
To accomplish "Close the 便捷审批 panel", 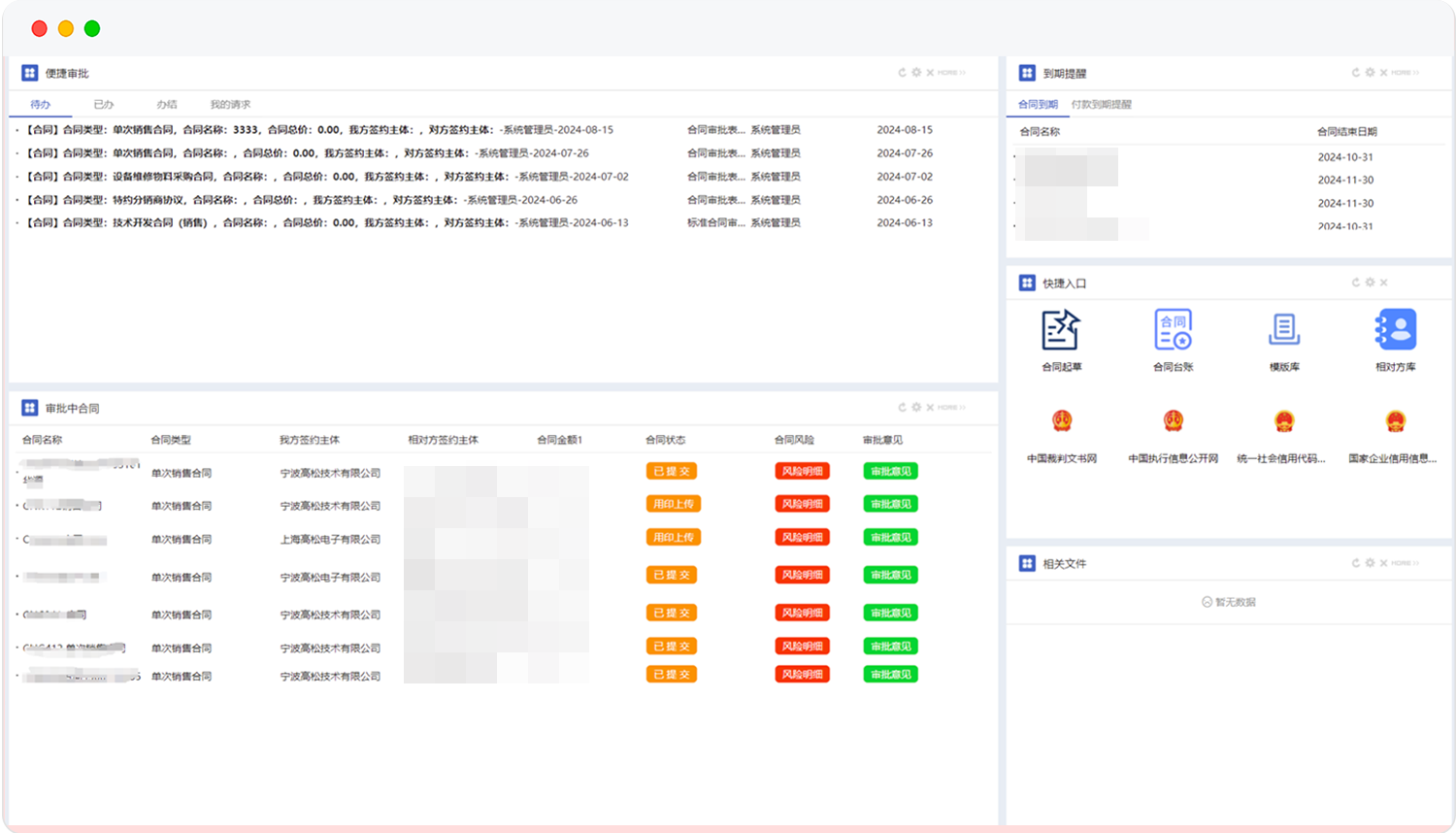I will pos(930,73).
